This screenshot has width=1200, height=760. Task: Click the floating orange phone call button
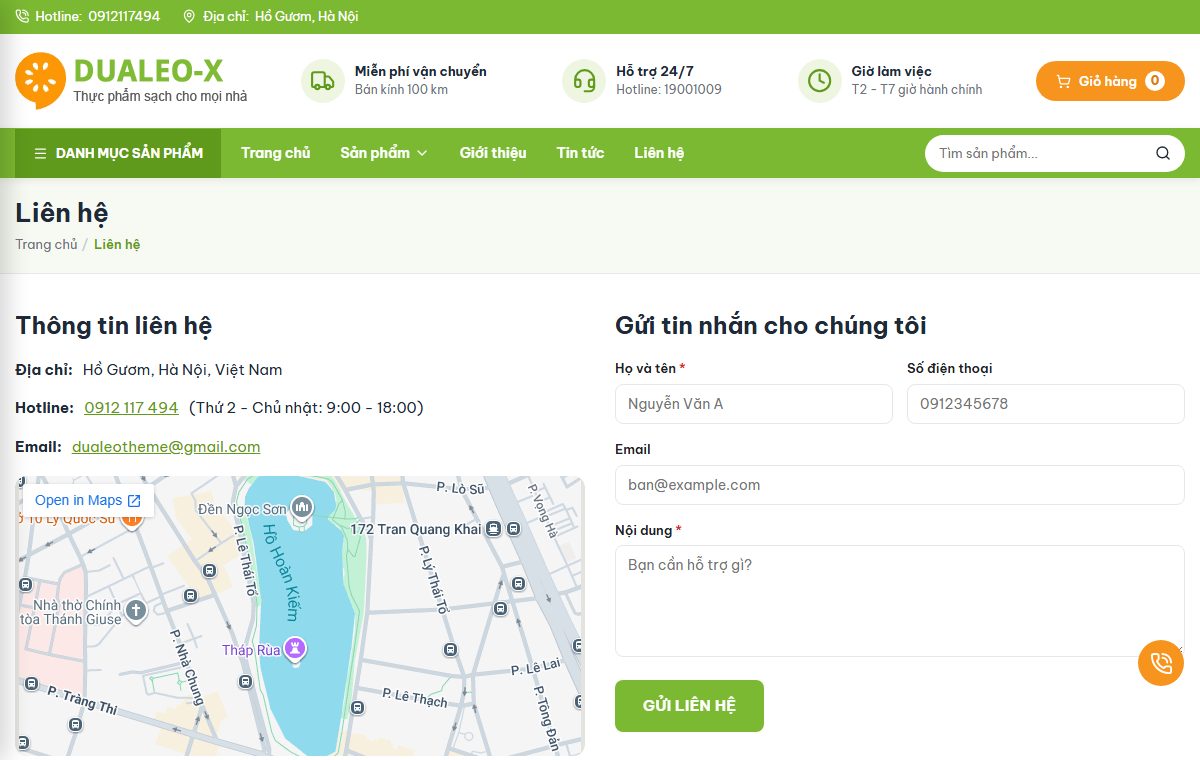coord(1161,662)
